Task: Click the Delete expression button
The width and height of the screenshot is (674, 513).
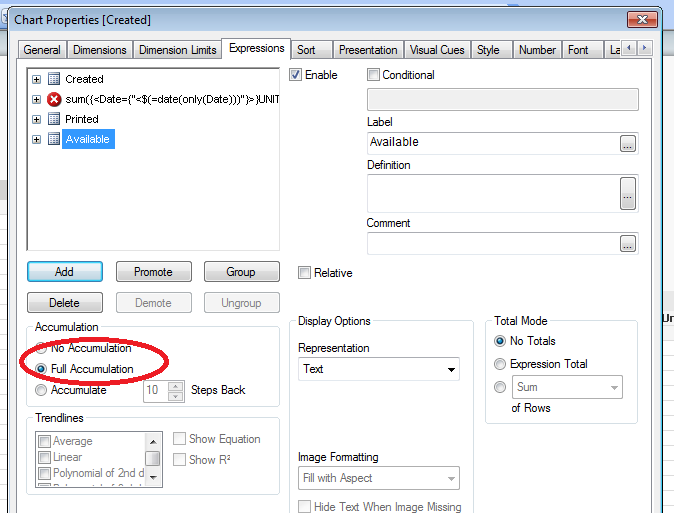Action: (64, 303)
